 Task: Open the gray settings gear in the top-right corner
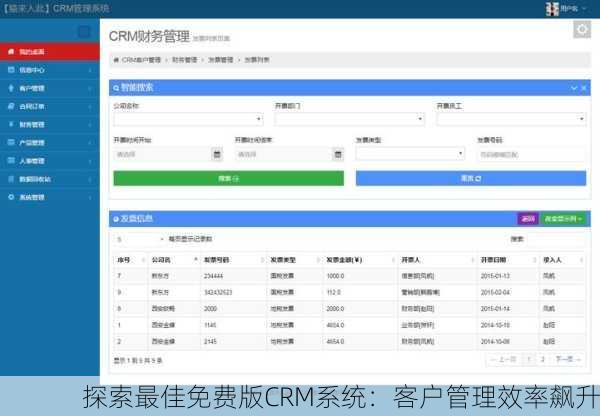582,29
